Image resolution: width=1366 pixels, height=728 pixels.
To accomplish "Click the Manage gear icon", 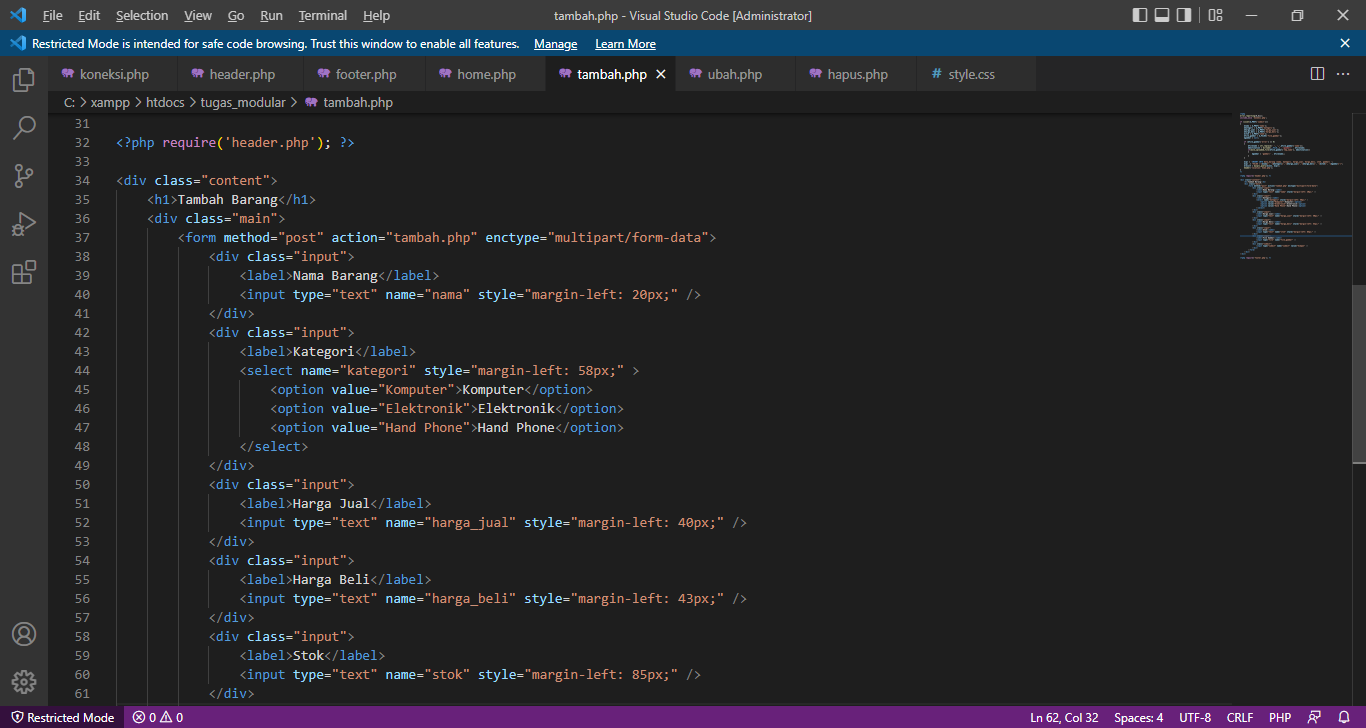I will [24, 682].
